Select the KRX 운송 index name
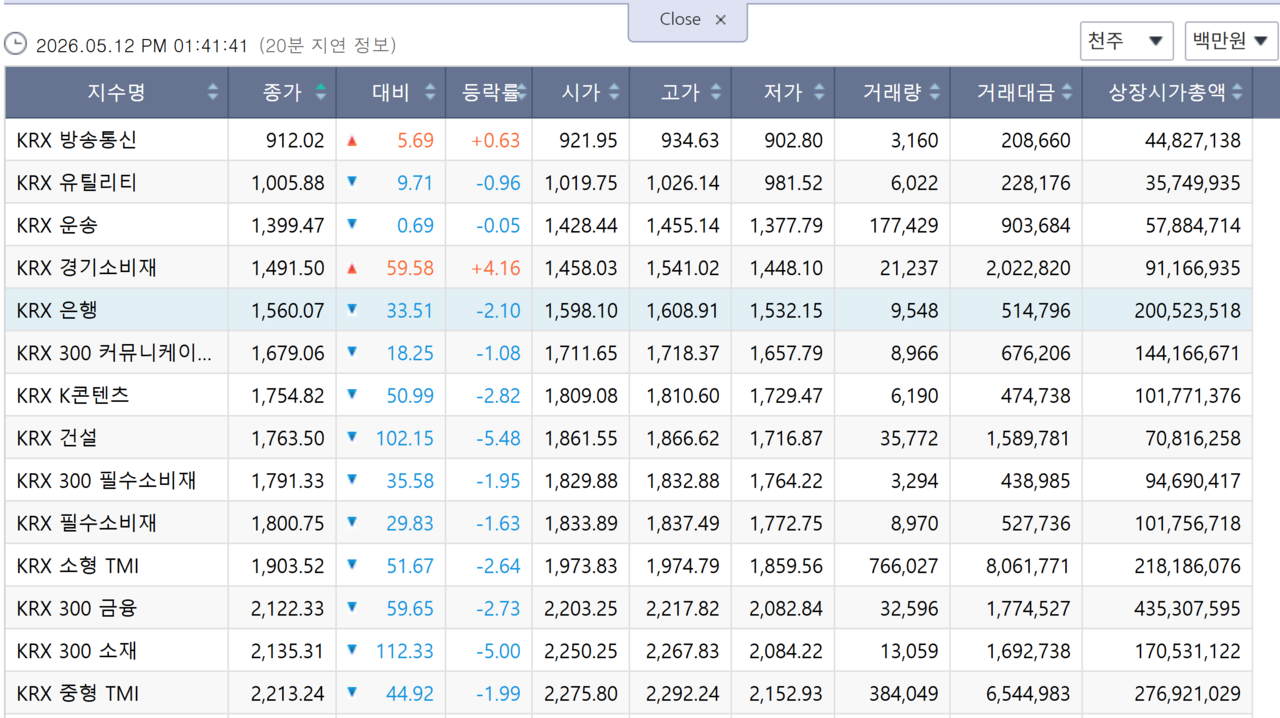The width and height of the screenshot is (1280, 718). point(57,225)
